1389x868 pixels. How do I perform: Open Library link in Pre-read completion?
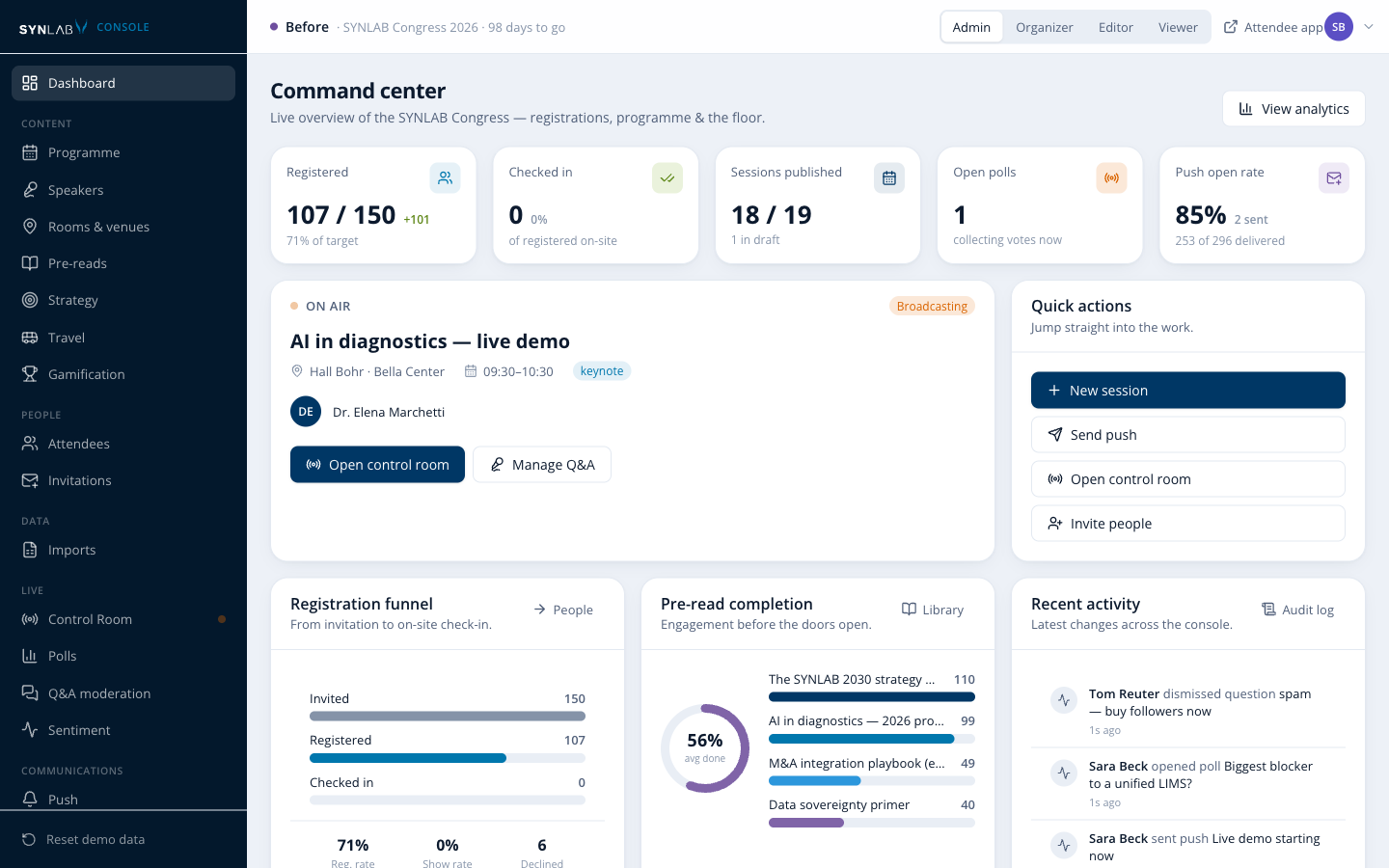click(933, 610)
